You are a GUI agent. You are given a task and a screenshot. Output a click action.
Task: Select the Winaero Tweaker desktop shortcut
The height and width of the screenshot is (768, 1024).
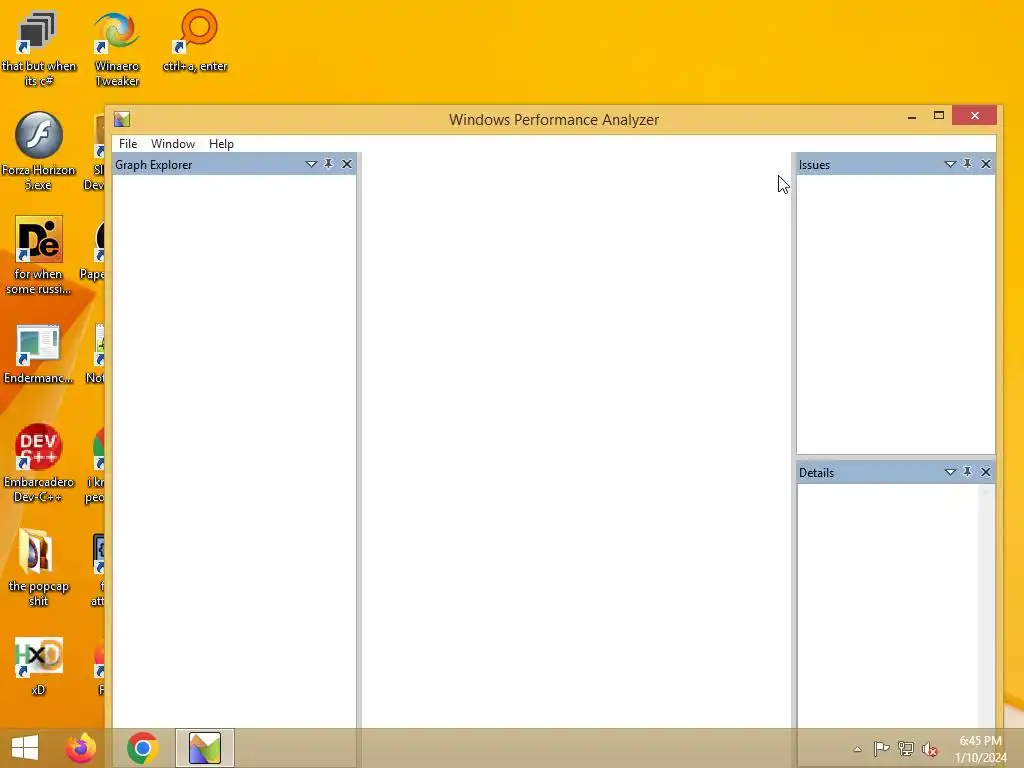(x=117, y=50)
